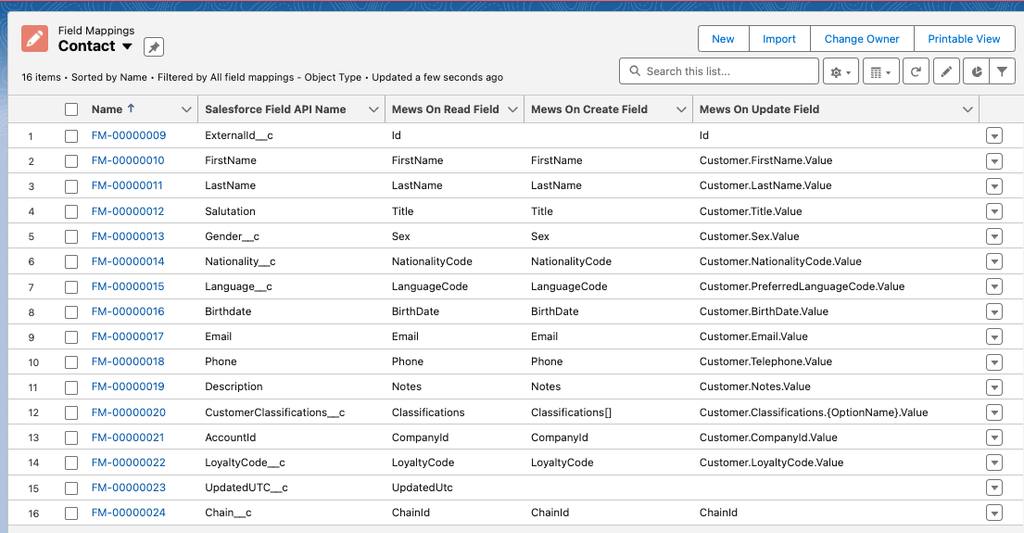Open Mews On Create Field column menu
The width and height of the screenshot is (1024, 533).
[x=681, y=110]
